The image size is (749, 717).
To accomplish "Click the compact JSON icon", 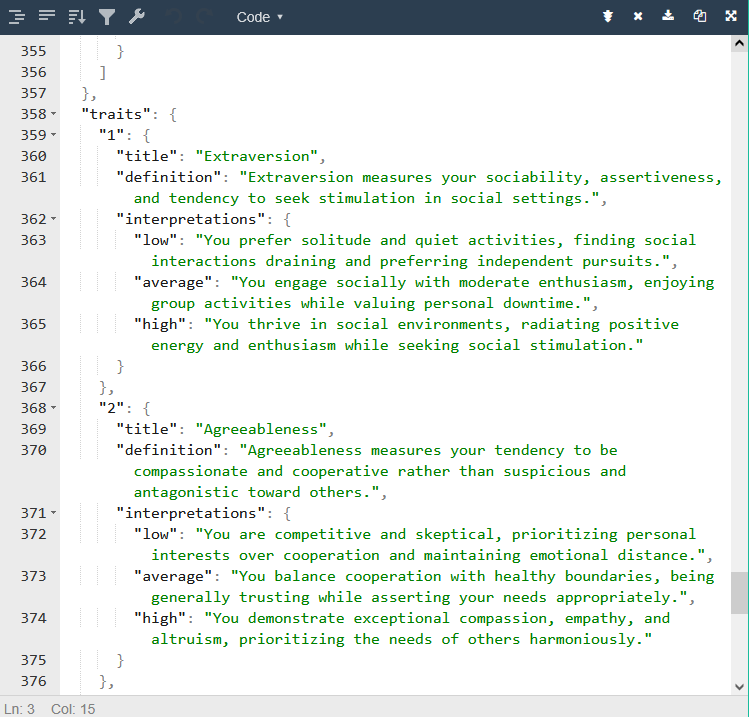I will point(46,17).
